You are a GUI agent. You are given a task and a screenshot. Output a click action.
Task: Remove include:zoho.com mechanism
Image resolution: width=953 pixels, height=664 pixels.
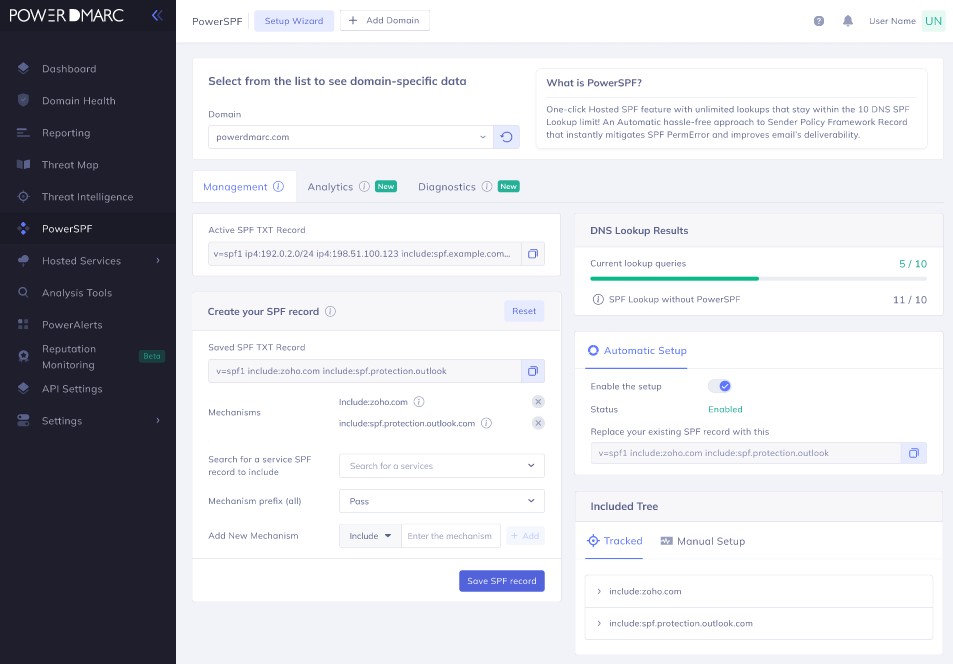click(538, 401)
